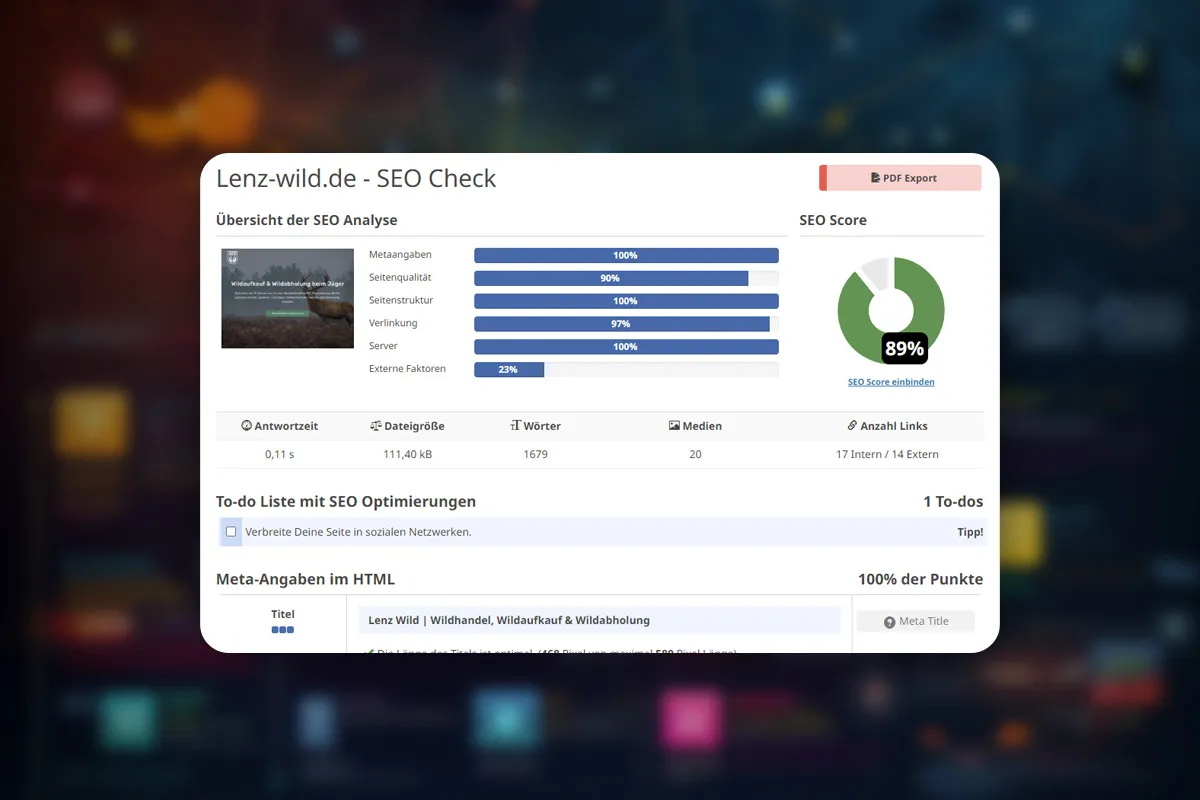Click the Dateigröße scale icon
This screenshot has height=800, width=1200.
tap(375, 426)
